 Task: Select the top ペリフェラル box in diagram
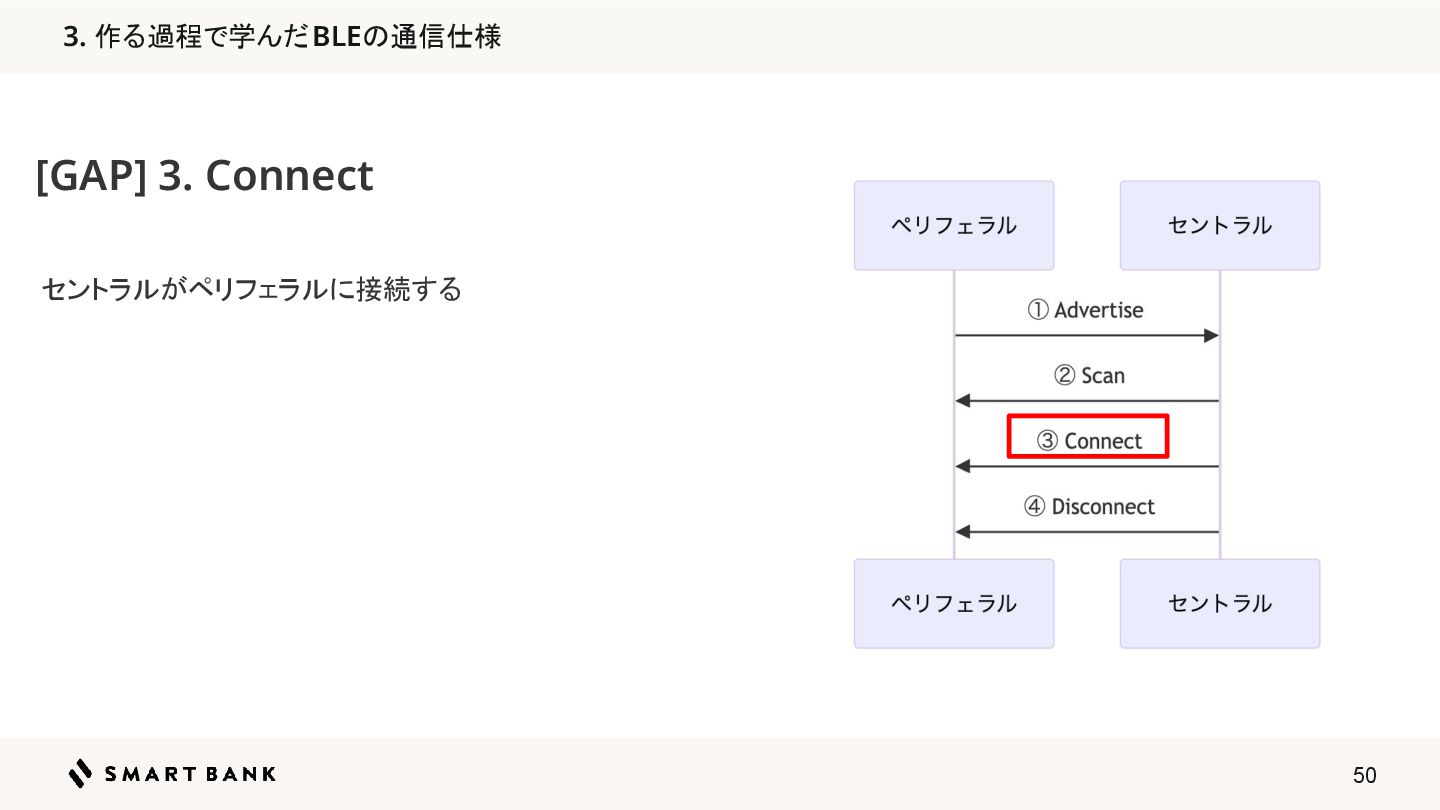pos(953,225)
